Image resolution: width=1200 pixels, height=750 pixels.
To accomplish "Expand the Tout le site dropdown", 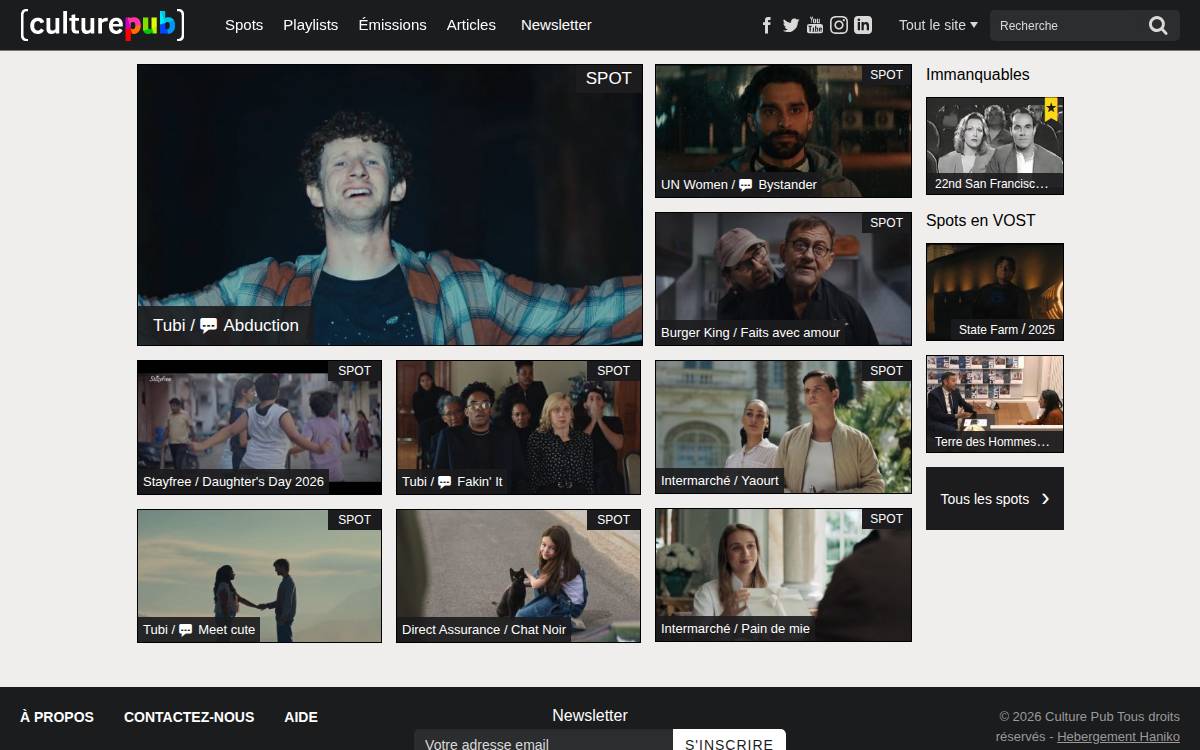I will pyautogui.click(x=938, y=25).
